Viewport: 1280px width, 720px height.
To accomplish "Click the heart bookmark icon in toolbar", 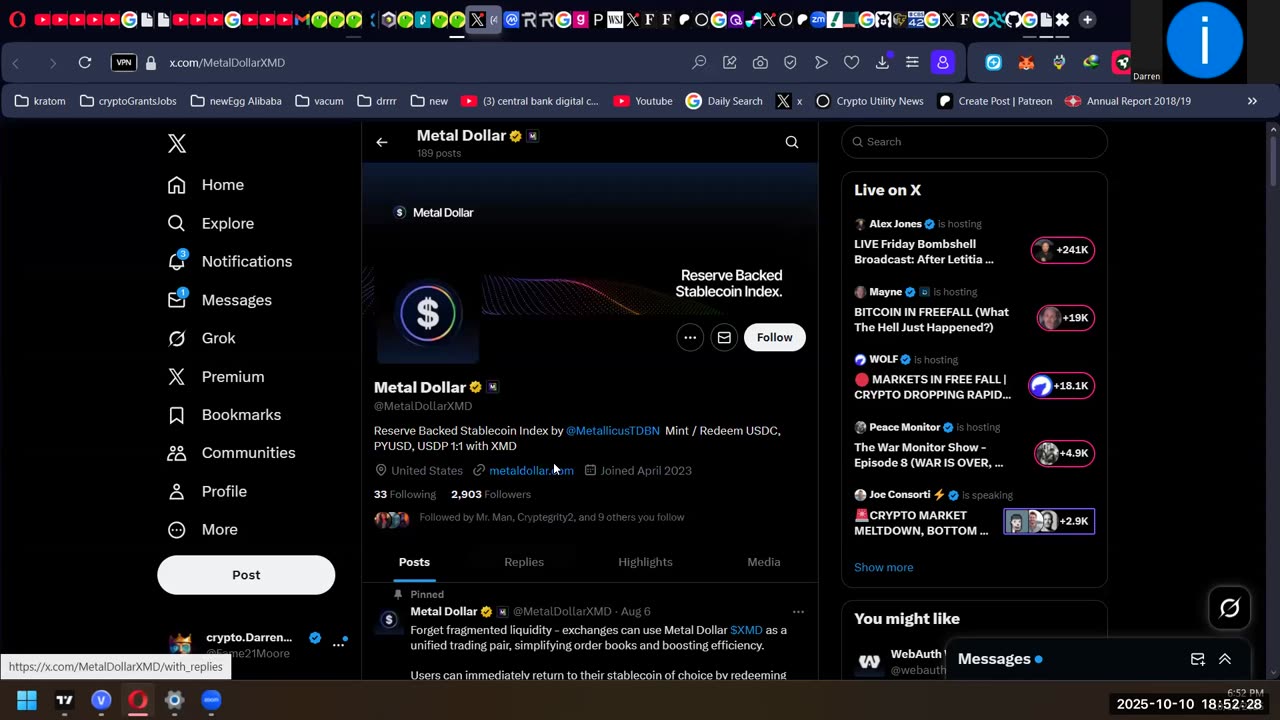I will pyautogui.click(x=851, y=62).
